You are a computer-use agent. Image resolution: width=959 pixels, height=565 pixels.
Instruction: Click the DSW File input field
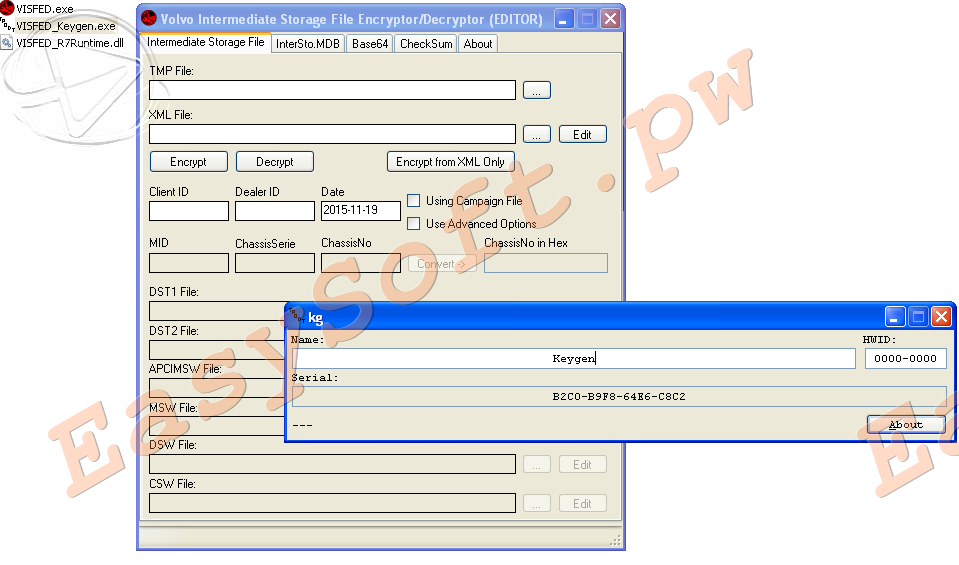(x=332, y=463)
